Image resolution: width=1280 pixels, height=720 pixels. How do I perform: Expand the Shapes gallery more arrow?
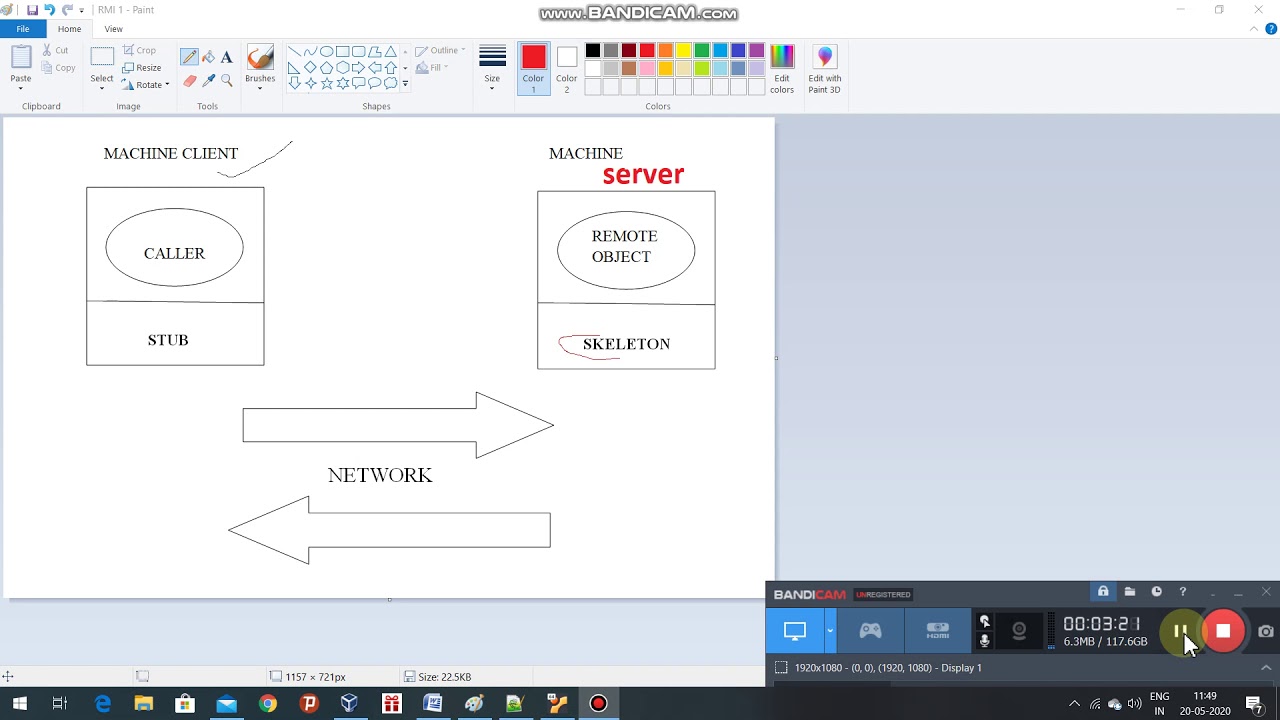point(405,84)
